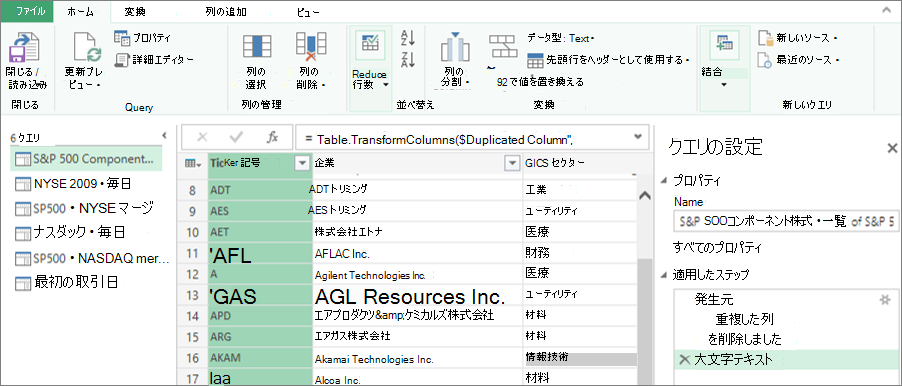Click Use First Row as Headers (先頭行をヘッダーとして使用する)
The width and height of the screenshot is (902, 386).
click(608, 60)
